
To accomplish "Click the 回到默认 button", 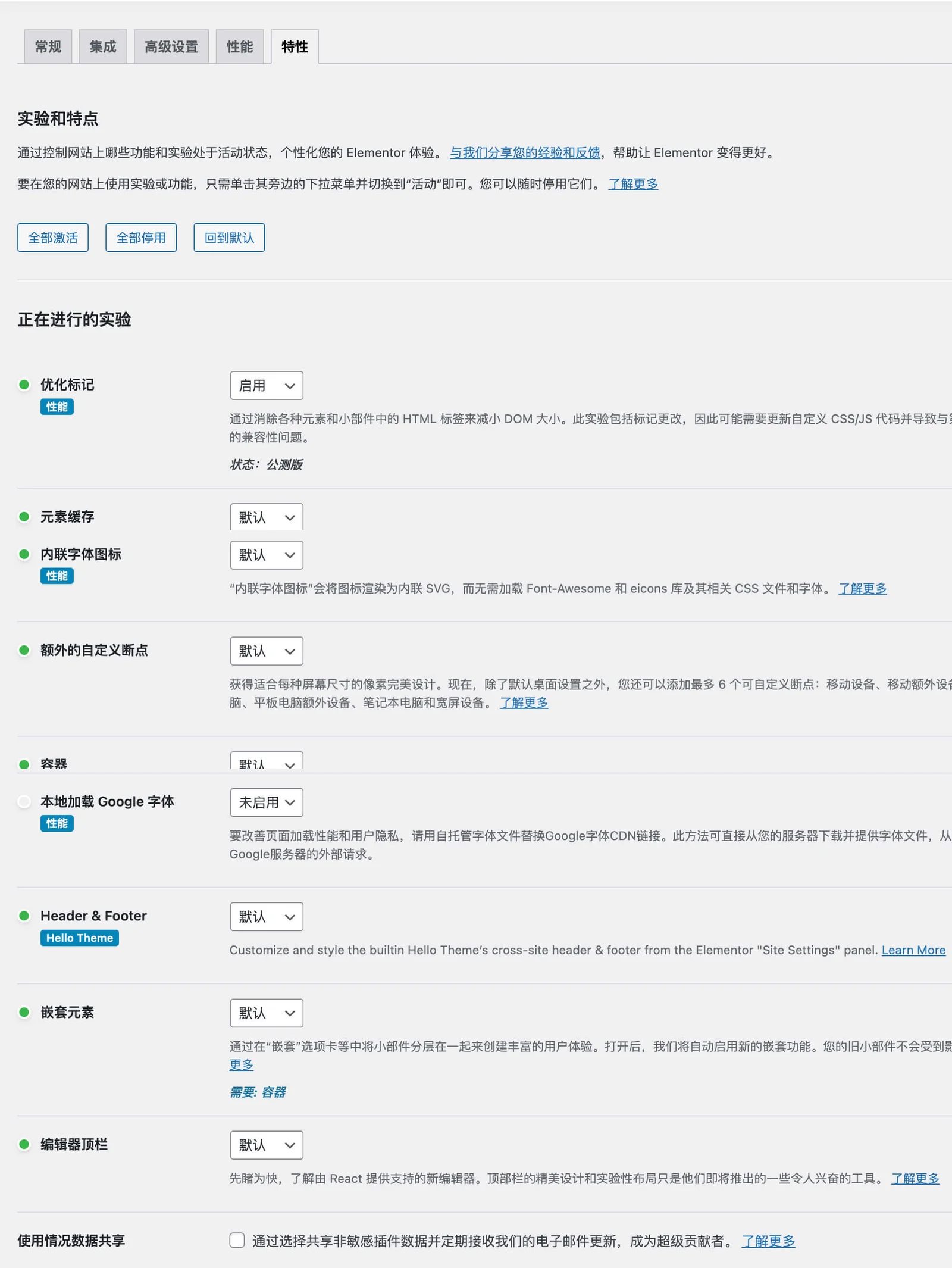I will (229, 237).
